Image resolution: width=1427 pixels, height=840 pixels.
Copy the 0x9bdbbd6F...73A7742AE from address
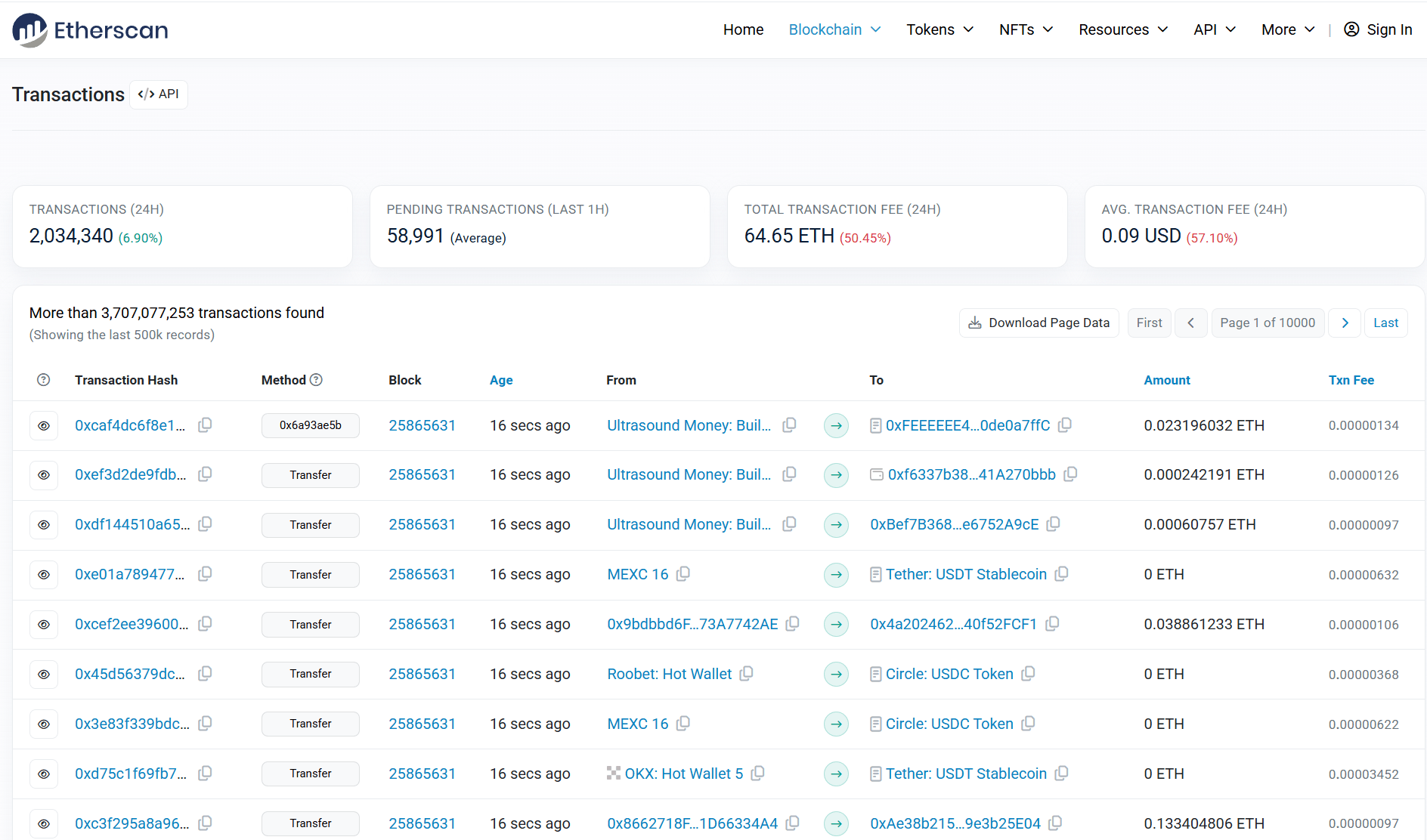(x=793, y=624)
